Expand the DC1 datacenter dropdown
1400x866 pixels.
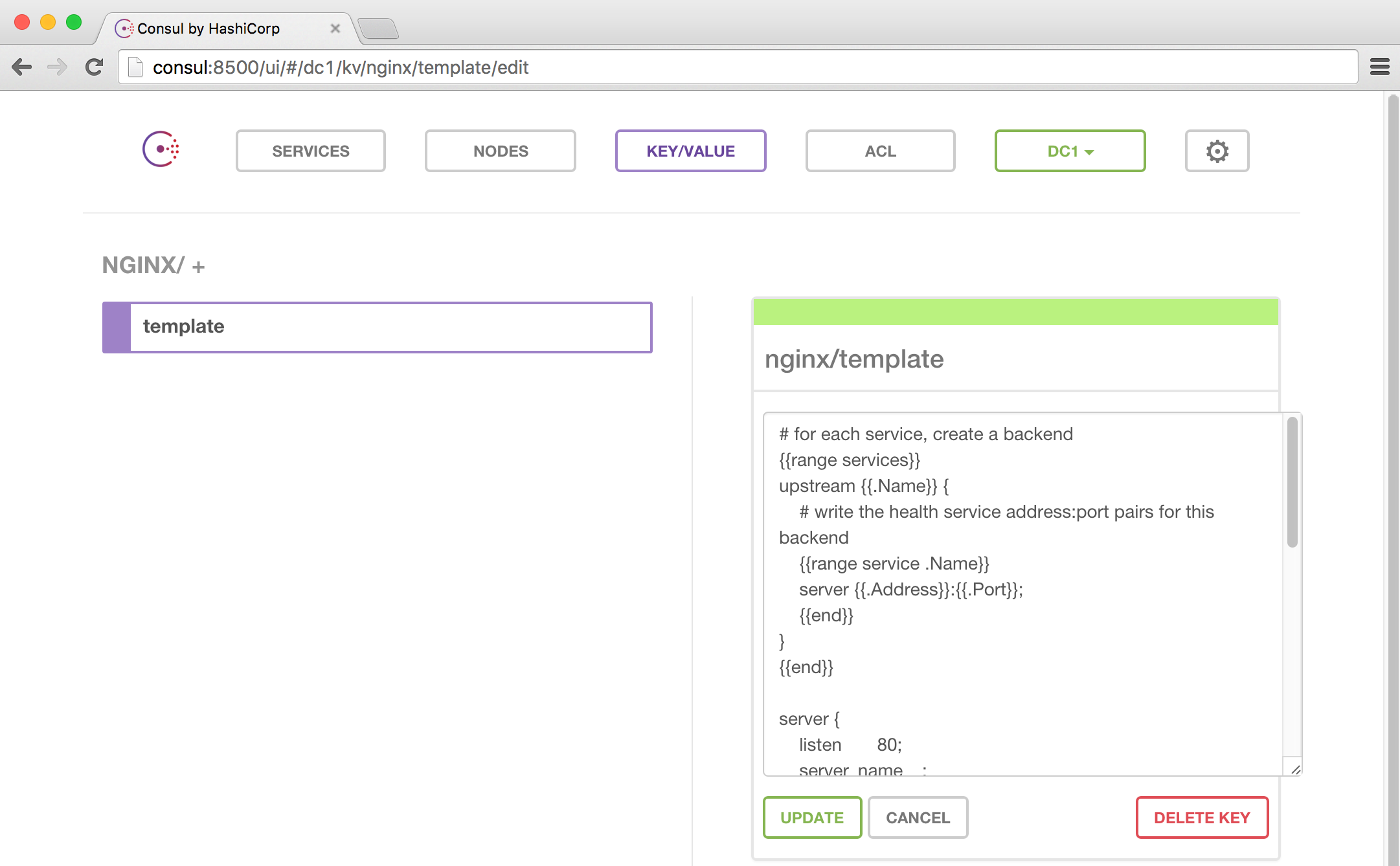[1070, 151]
